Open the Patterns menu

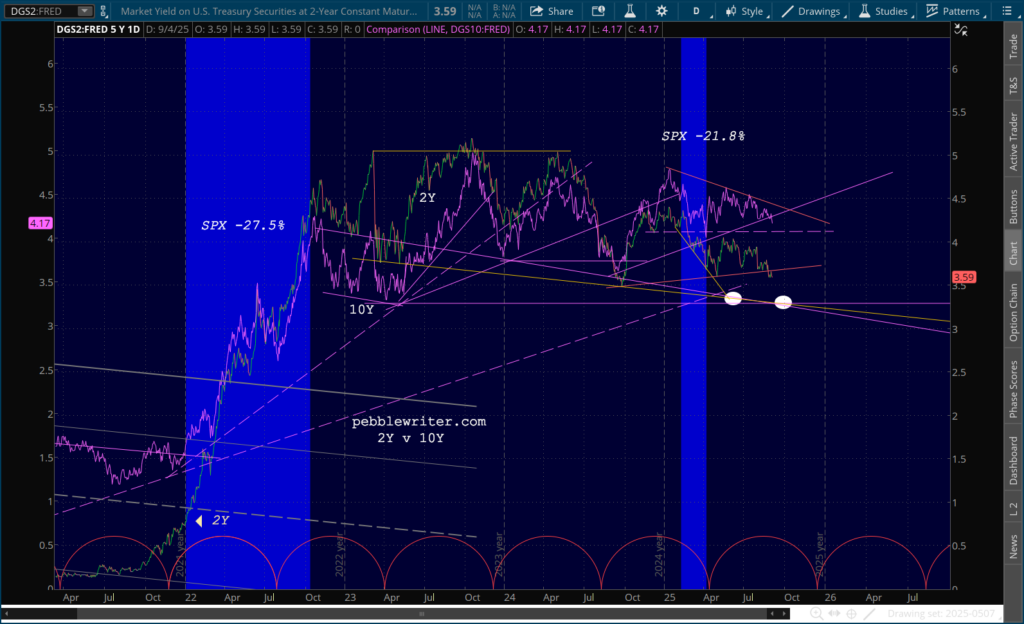(x=954, y=11)
